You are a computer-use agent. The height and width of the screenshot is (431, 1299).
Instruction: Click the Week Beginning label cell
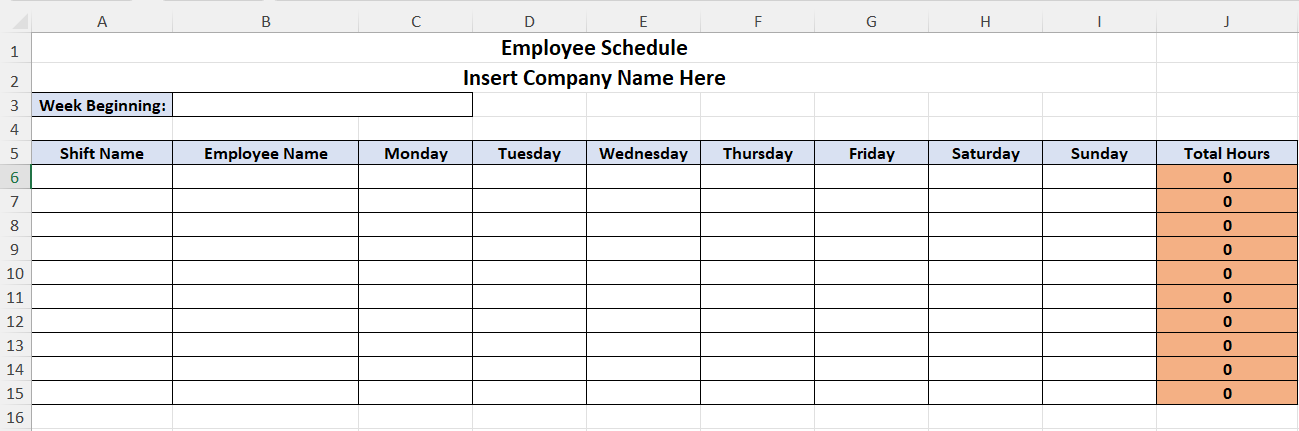coord(102,105)
